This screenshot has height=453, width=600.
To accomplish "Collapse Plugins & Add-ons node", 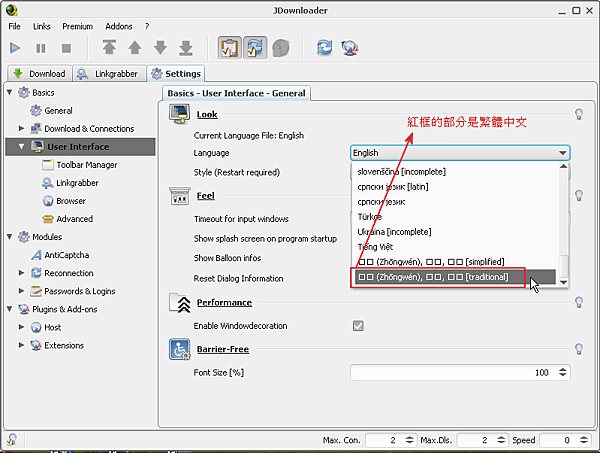I will [x=10, y=309].
